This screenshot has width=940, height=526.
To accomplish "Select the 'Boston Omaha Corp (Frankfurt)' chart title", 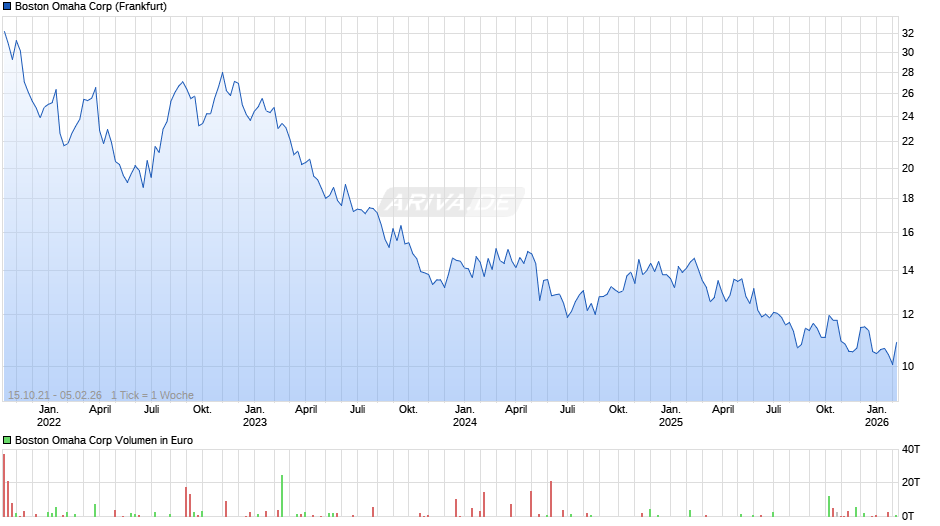I will 91,7.
